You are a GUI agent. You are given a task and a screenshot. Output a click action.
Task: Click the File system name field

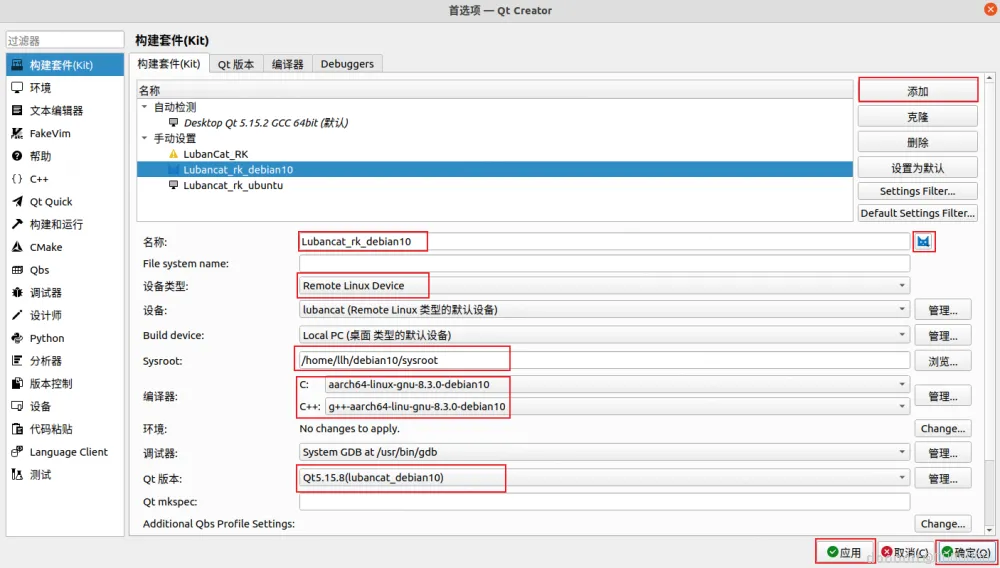point(605,263)
